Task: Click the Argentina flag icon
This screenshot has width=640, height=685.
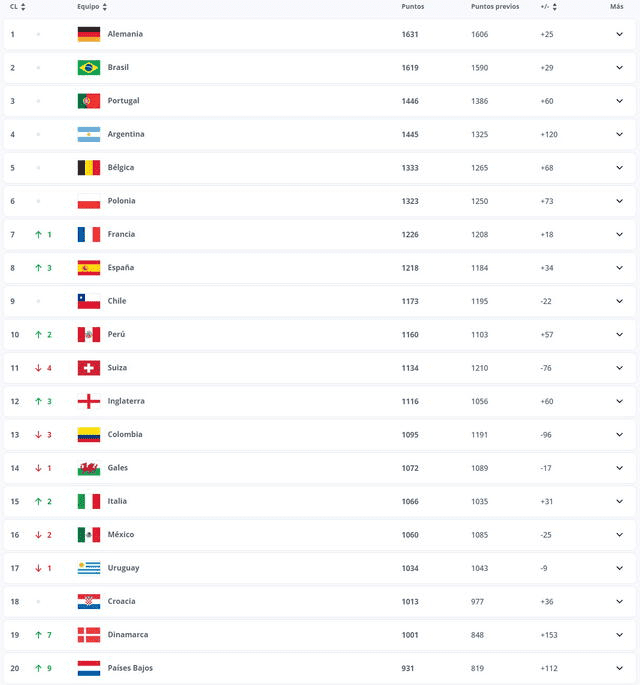Action: point(89,134)
